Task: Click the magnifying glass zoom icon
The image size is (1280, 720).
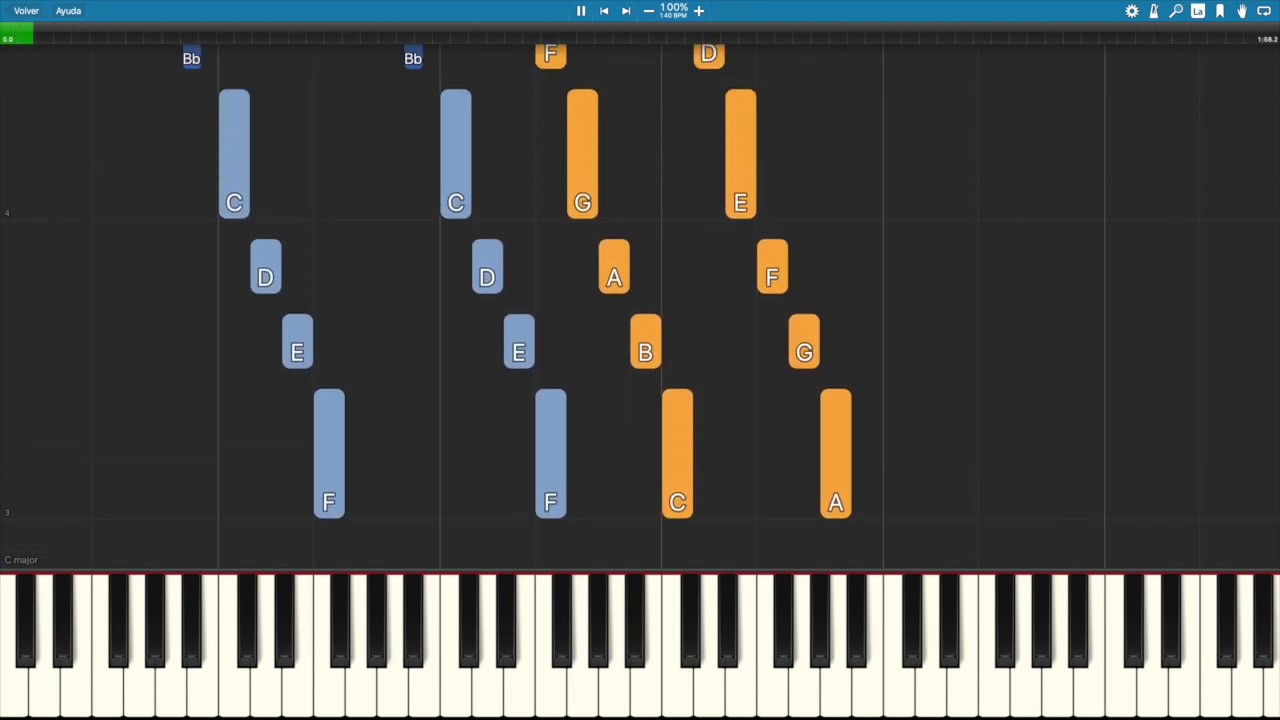Action: point(1176,11)
